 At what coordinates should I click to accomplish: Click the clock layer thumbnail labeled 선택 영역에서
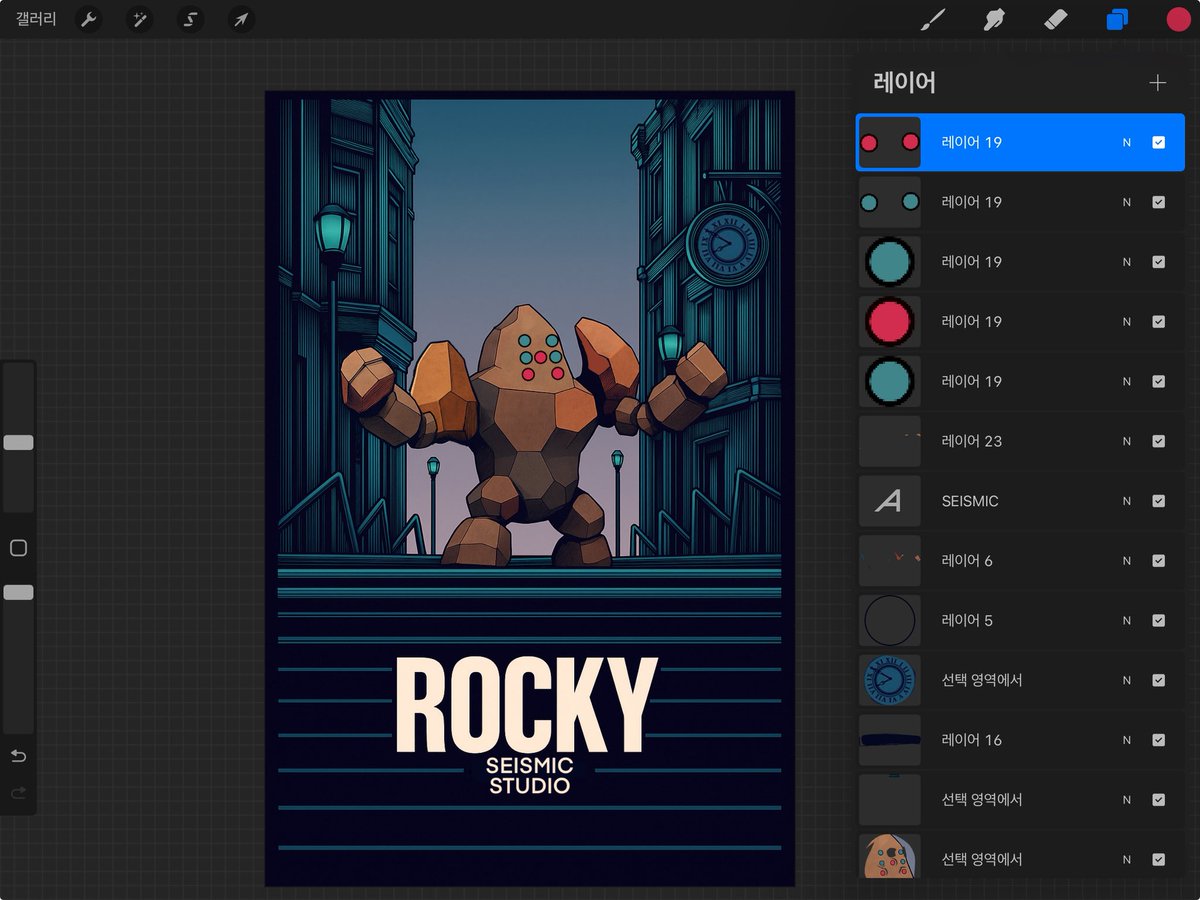(x=889, y=680)
